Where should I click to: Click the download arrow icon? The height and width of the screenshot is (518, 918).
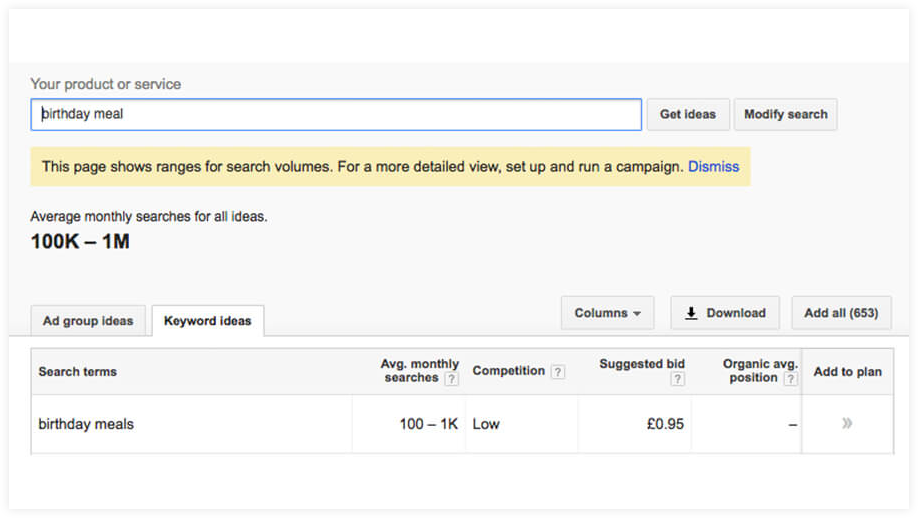691,313
